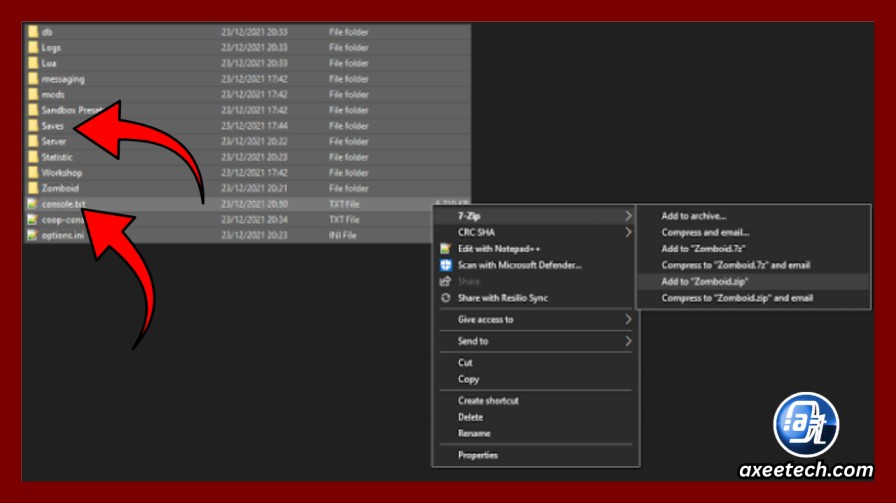Select the Logs folder name
The height and width of the screenshot is (503, 896).
pos(51,48)
